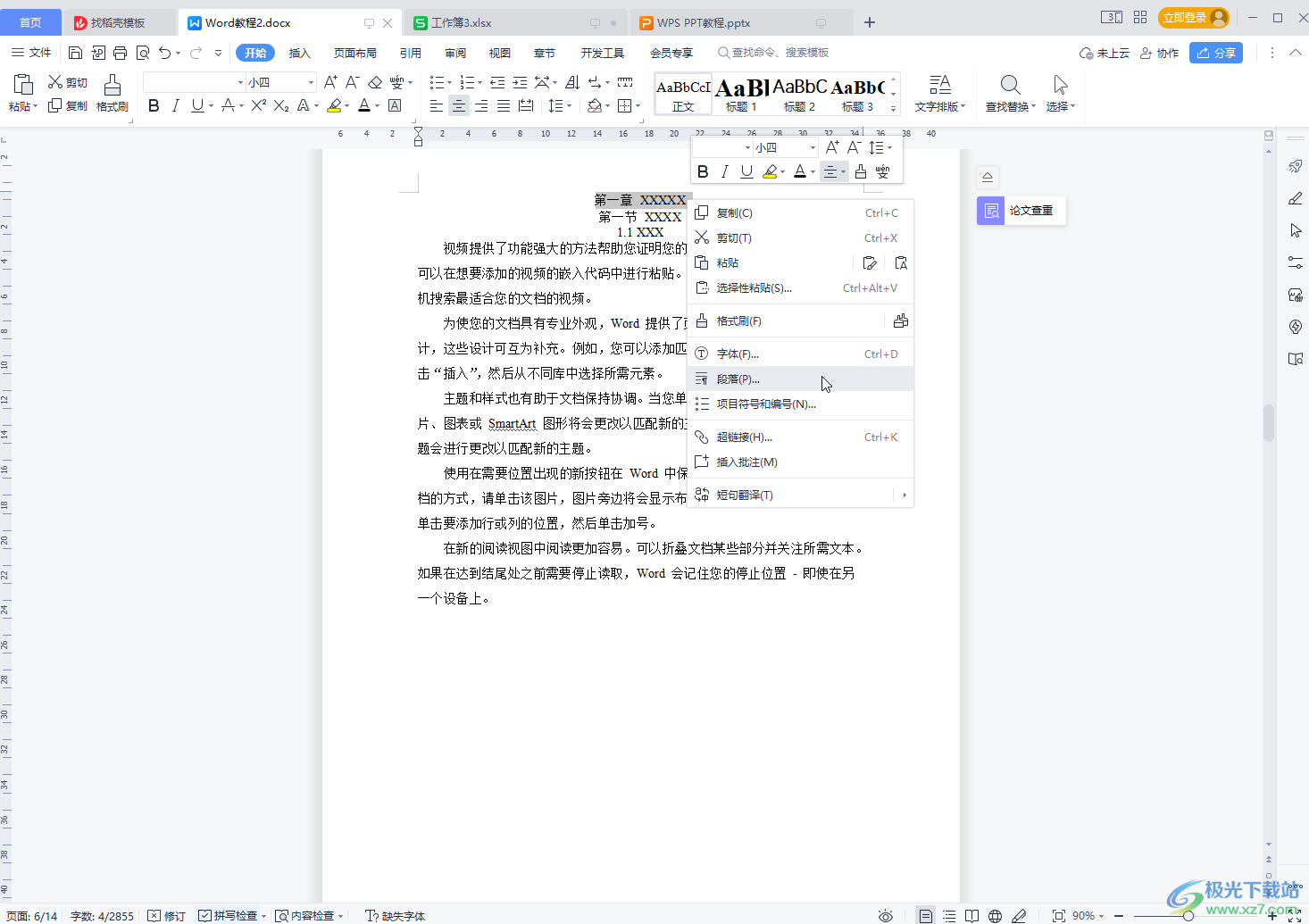Click the book icon in the right sidebar
The image size is (1309, 924).
click(1296, 359)
